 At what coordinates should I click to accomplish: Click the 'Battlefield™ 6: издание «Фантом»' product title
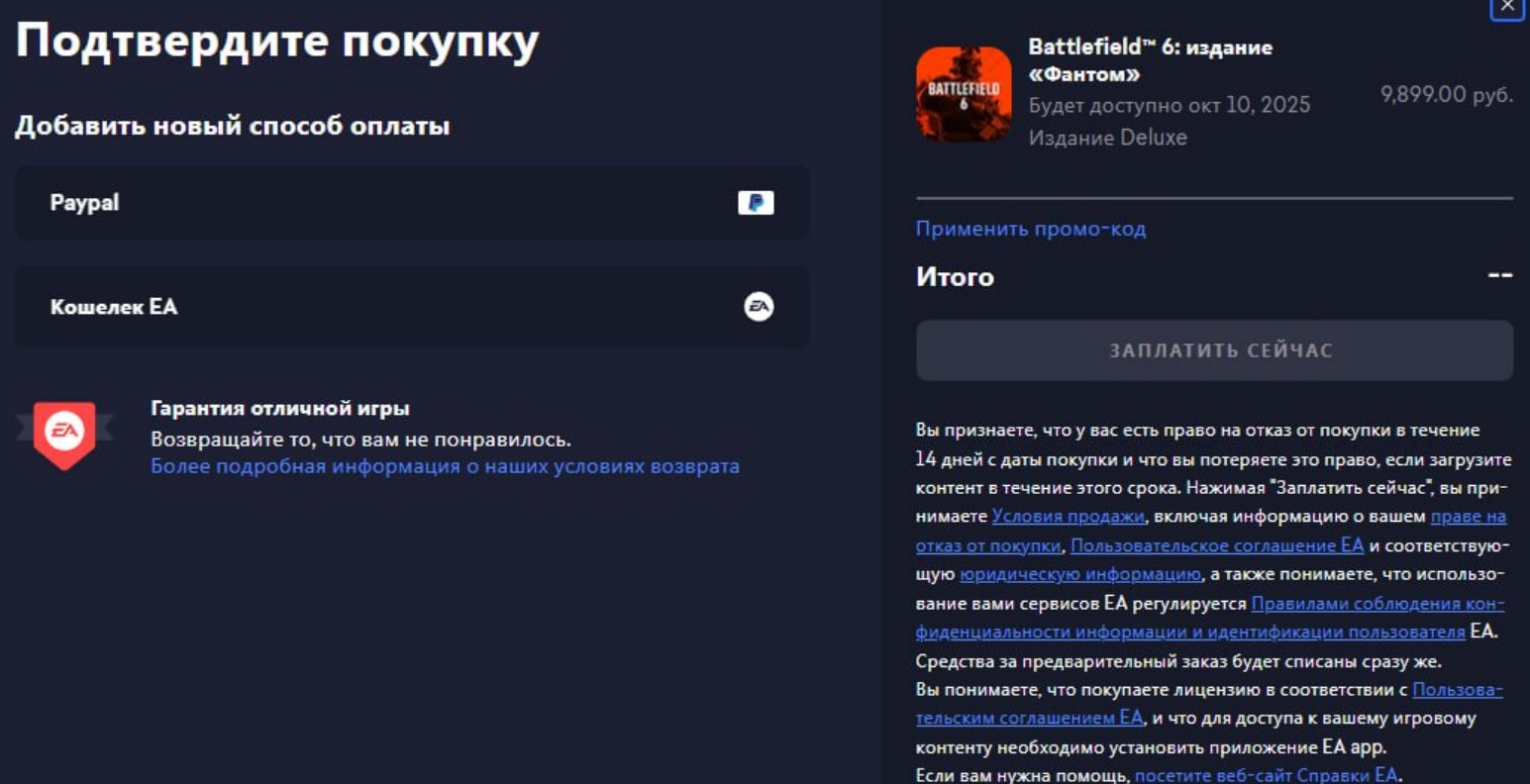1151,60
